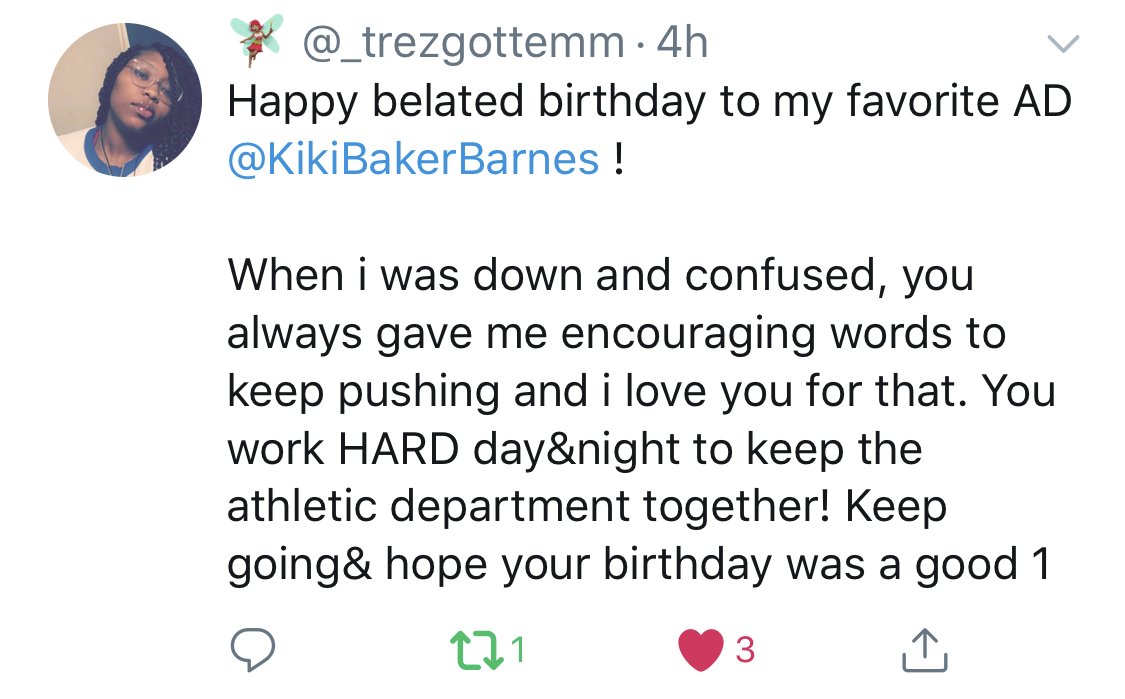Click the 'athletic department together!' text
The height and width of the screenshot is (699, 1125).
coord(529,506)
